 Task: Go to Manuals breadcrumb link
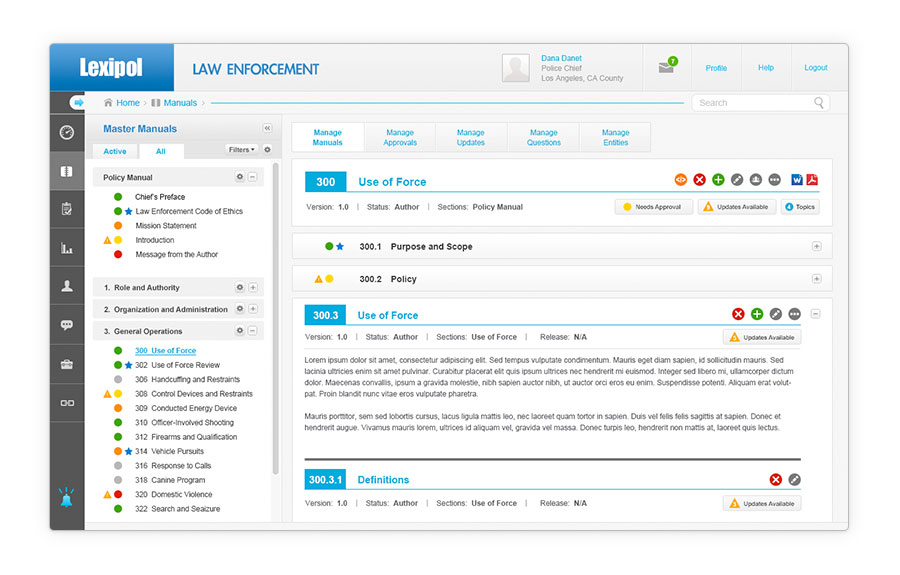point(174,103)
